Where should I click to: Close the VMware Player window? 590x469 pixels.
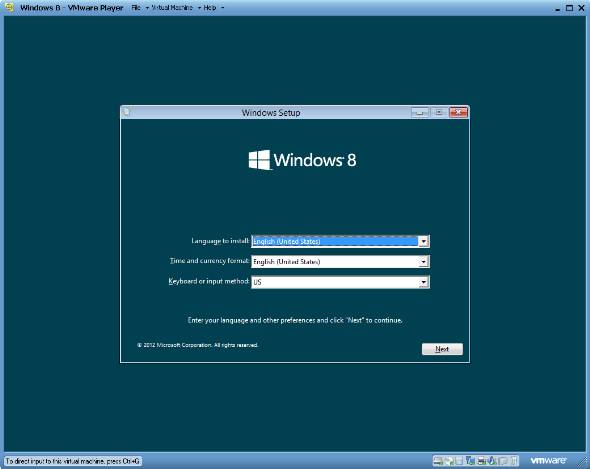point(581,8)
